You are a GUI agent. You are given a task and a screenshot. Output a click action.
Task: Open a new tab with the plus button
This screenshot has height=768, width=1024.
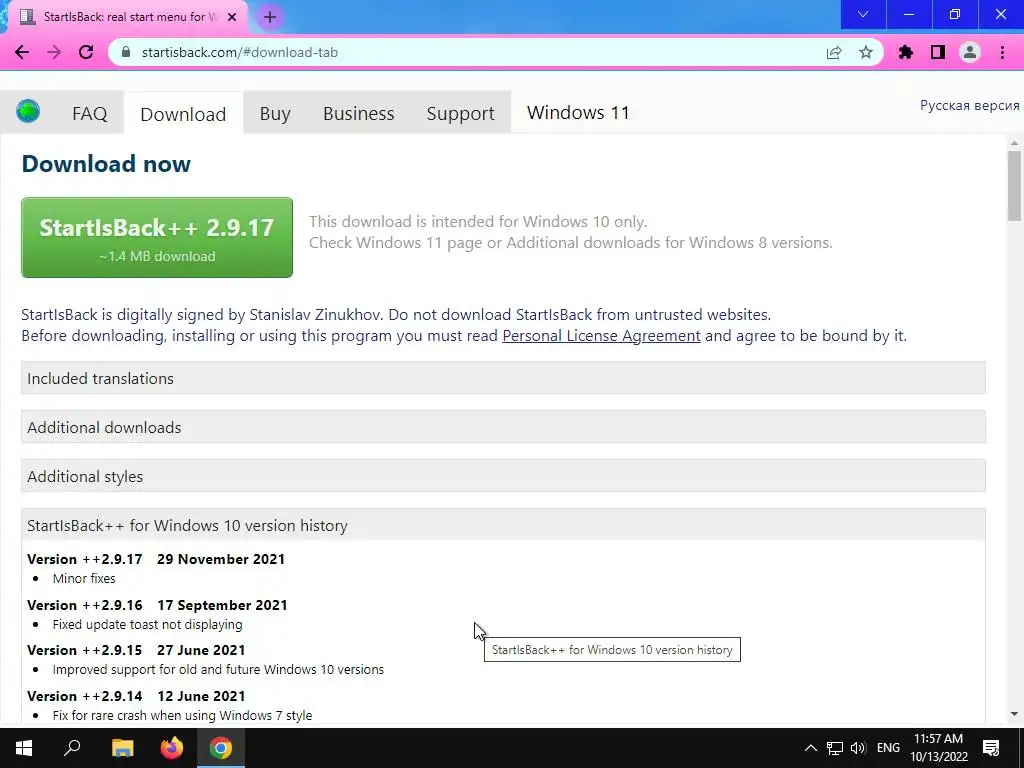(x=270, y=17)
